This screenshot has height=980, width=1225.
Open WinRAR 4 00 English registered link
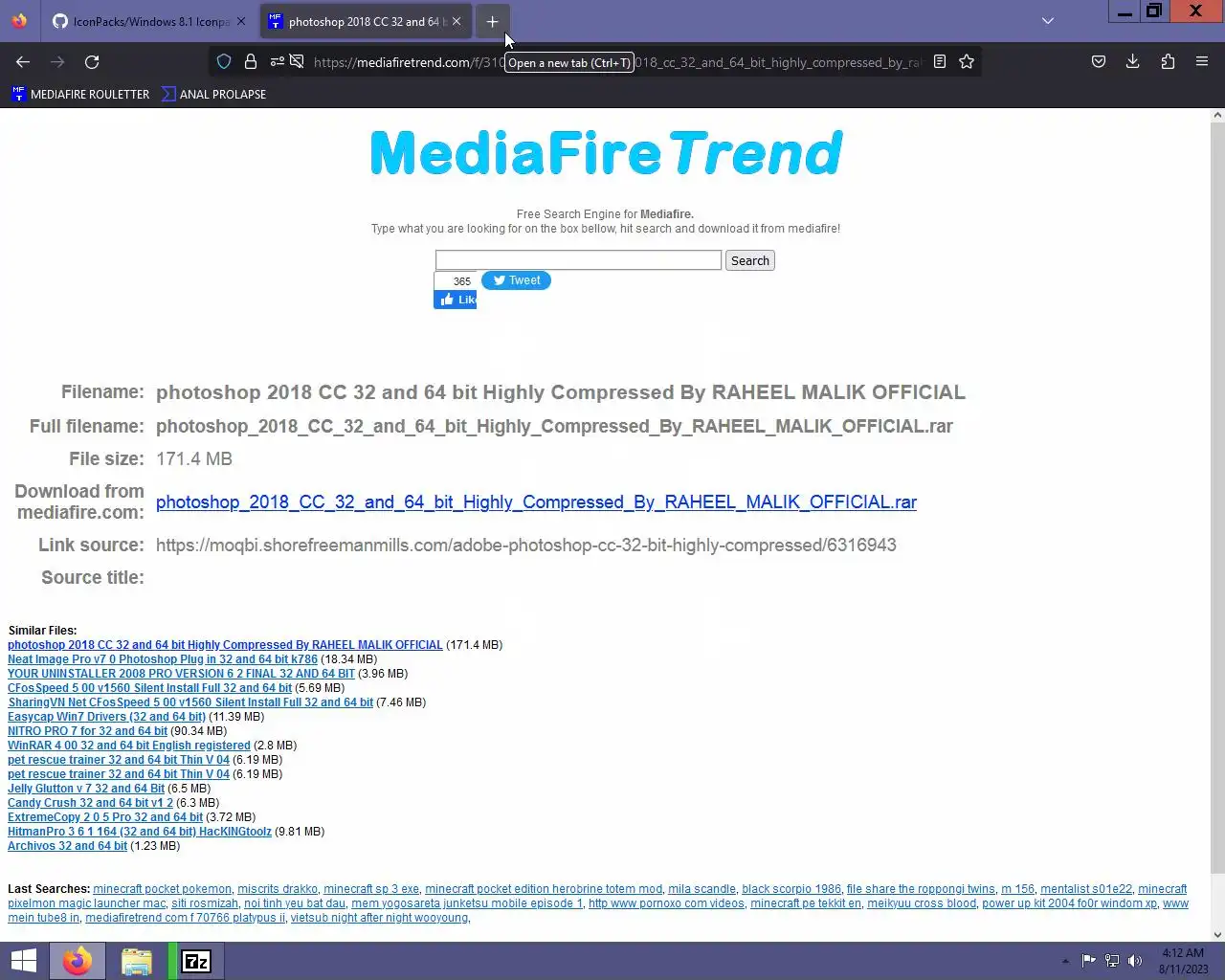[129, 746]
